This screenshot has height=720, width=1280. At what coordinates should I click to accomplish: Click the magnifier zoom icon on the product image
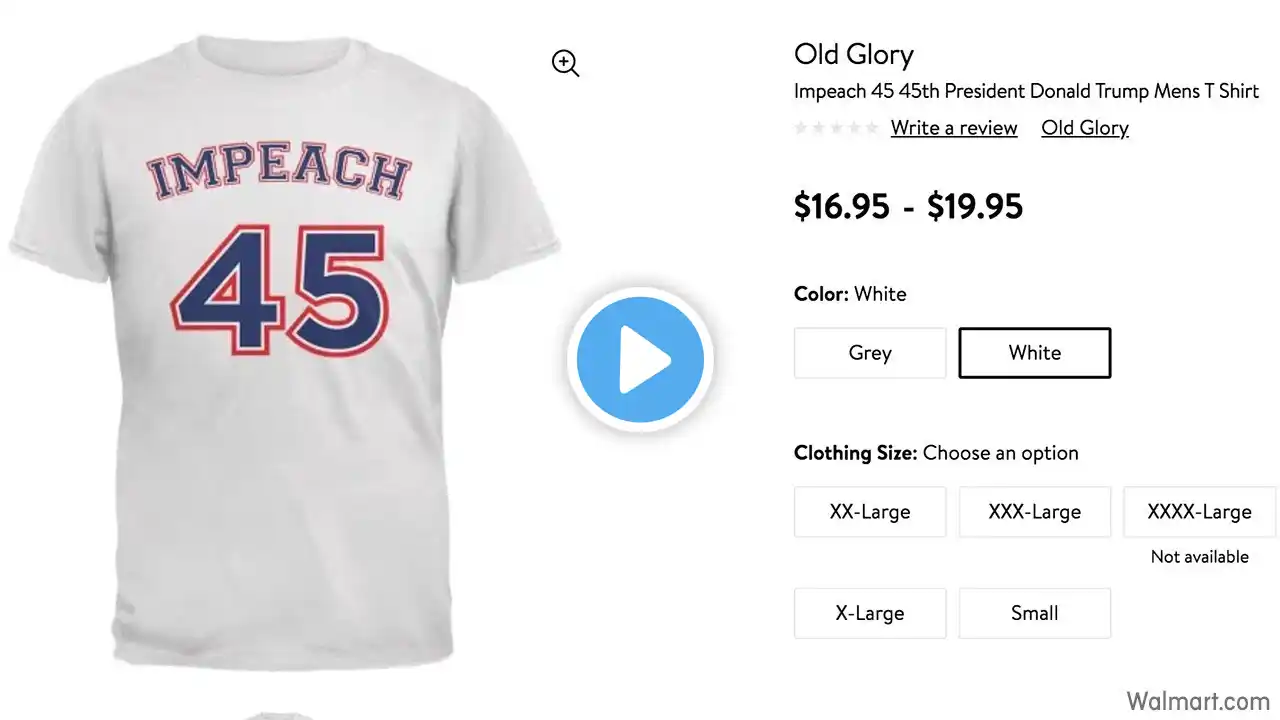pos(566,64)
